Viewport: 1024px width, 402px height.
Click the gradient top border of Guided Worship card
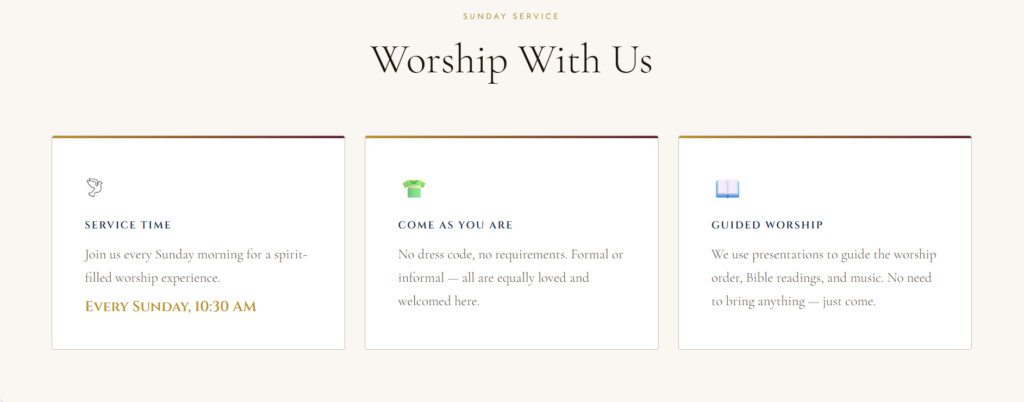824,137
